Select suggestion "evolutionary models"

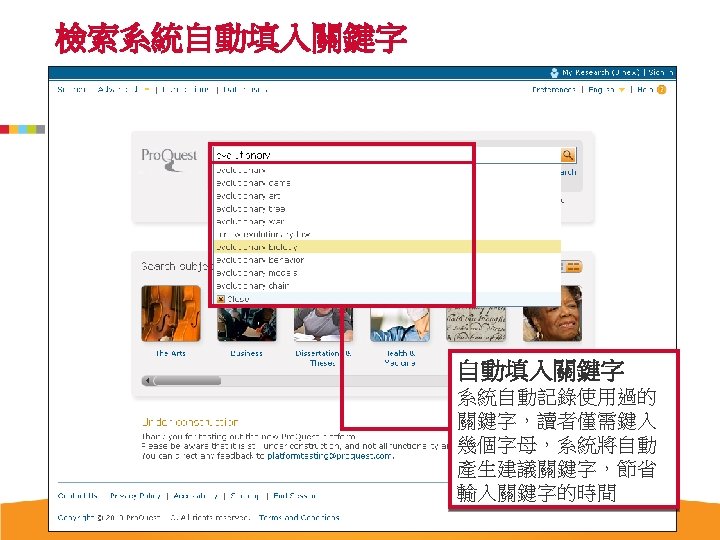coord(387,273)
